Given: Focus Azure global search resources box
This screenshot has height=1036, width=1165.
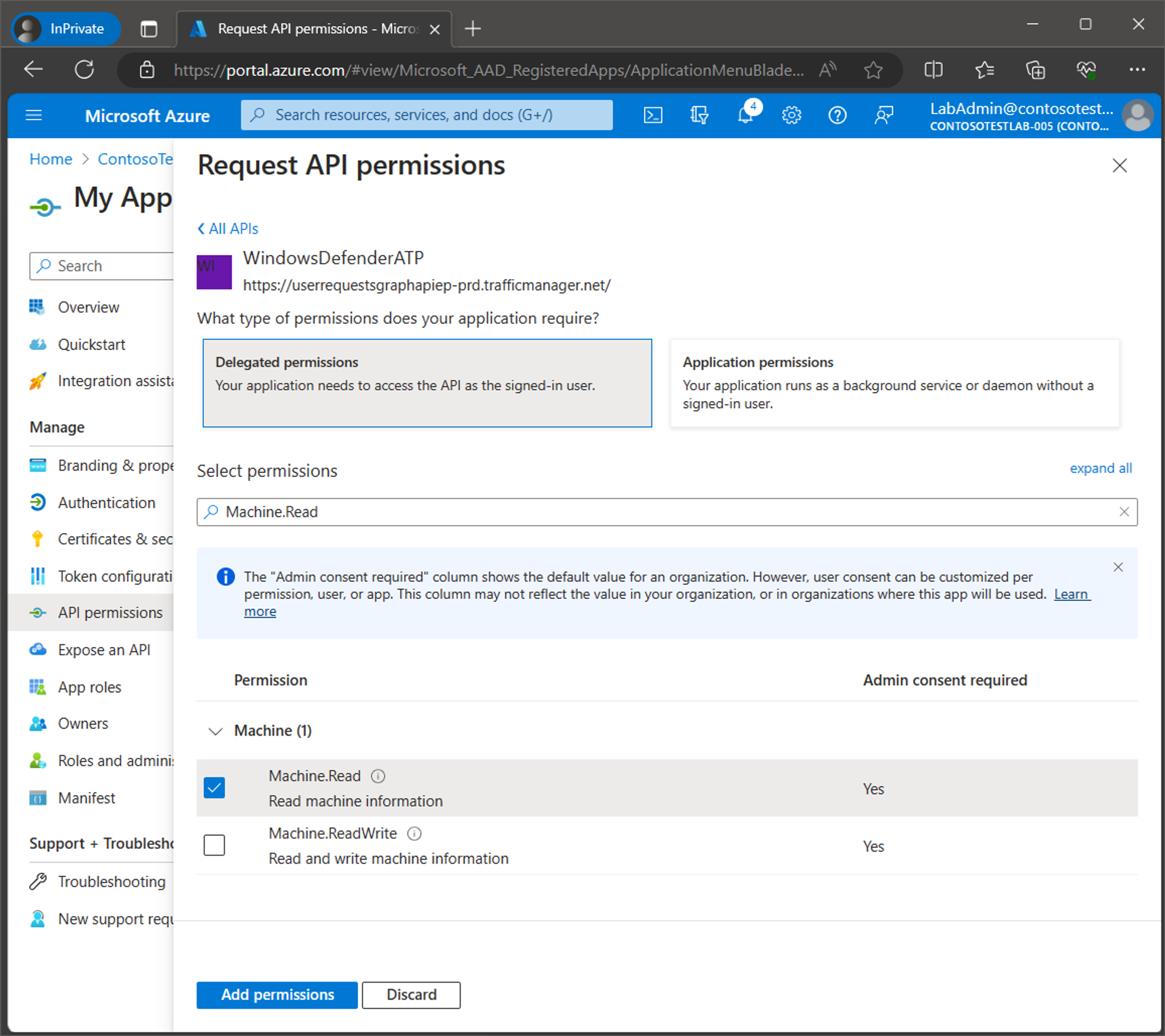Looking at the screenshot, I should (426, 115).
